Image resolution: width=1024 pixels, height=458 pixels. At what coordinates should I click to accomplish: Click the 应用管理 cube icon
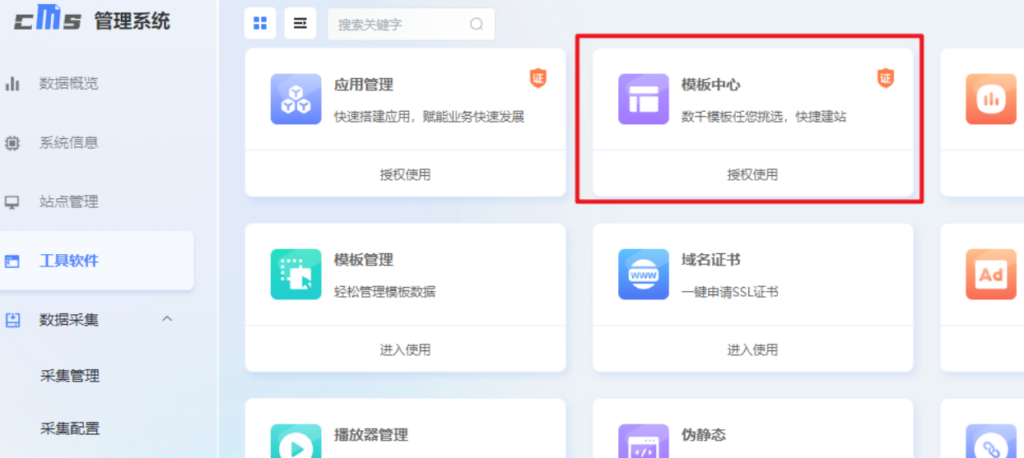296,99
